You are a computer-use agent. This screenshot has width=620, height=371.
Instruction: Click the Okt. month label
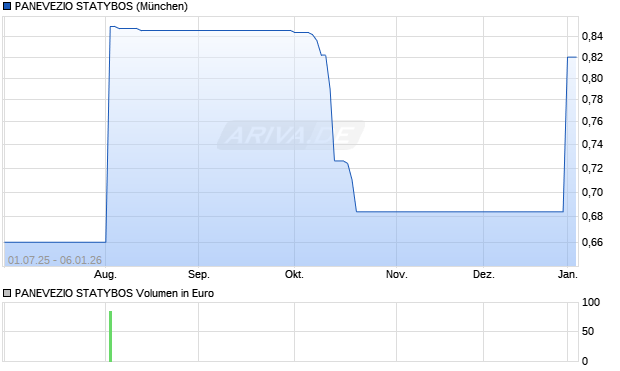294,274
